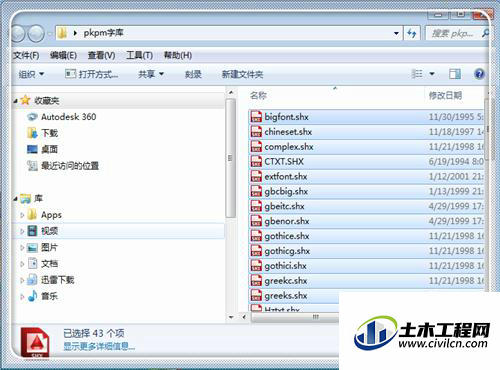Image resolution: width=500 pixels, height=370 pixels.
Task: Expand the Documents (文档) library node
Action: coord(22,264)
